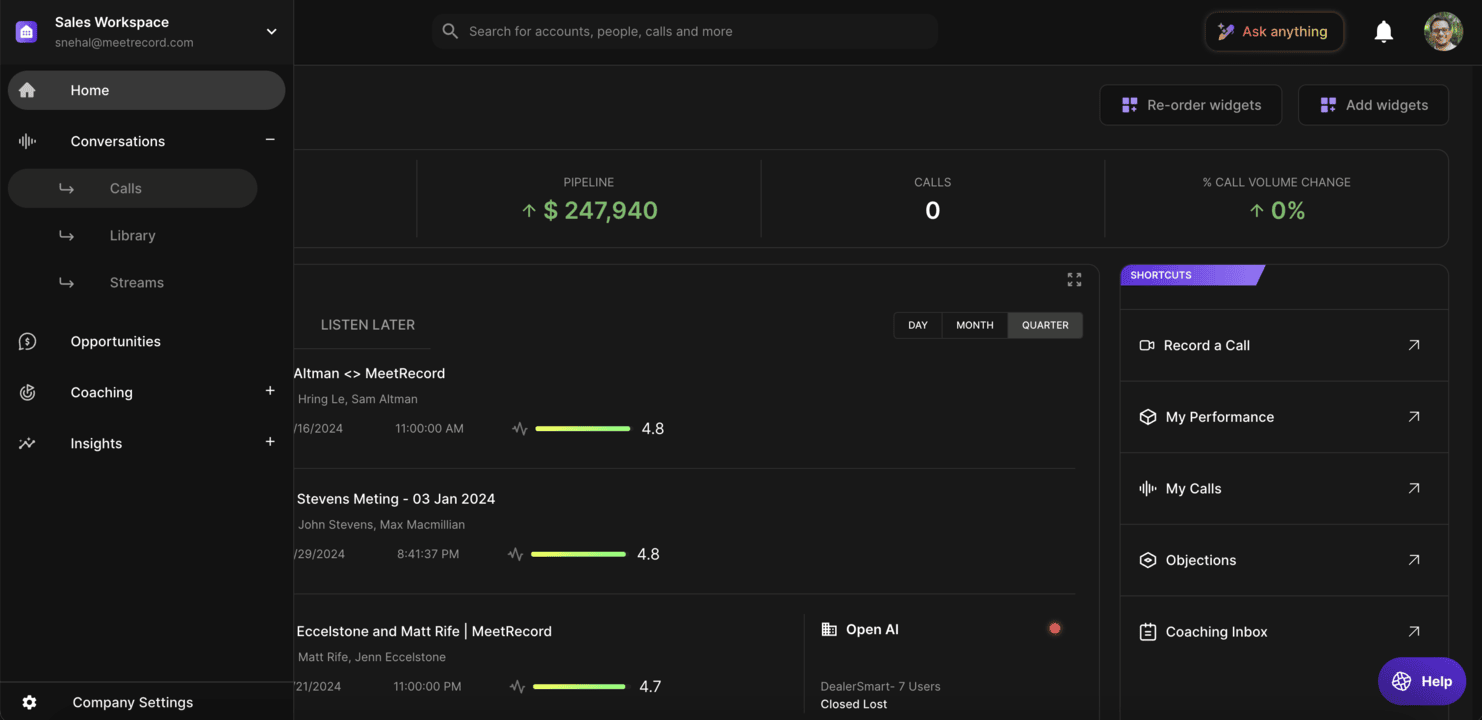This screenshot has width=1482, height=720.
Task: Click the search accounts input field
Action: click(x=685, y=32)
